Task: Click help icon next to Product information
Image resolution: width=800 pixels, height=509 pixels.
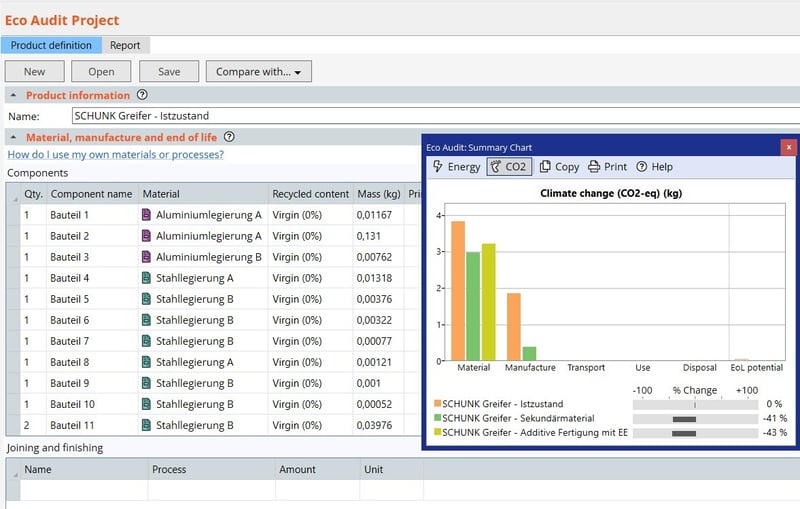Action: point(142,95)
